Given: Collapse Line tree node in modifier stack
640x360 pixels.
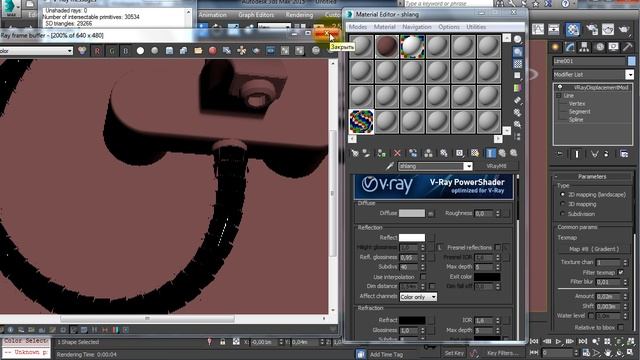Looking at the screenshot, I should click(559, 96).
